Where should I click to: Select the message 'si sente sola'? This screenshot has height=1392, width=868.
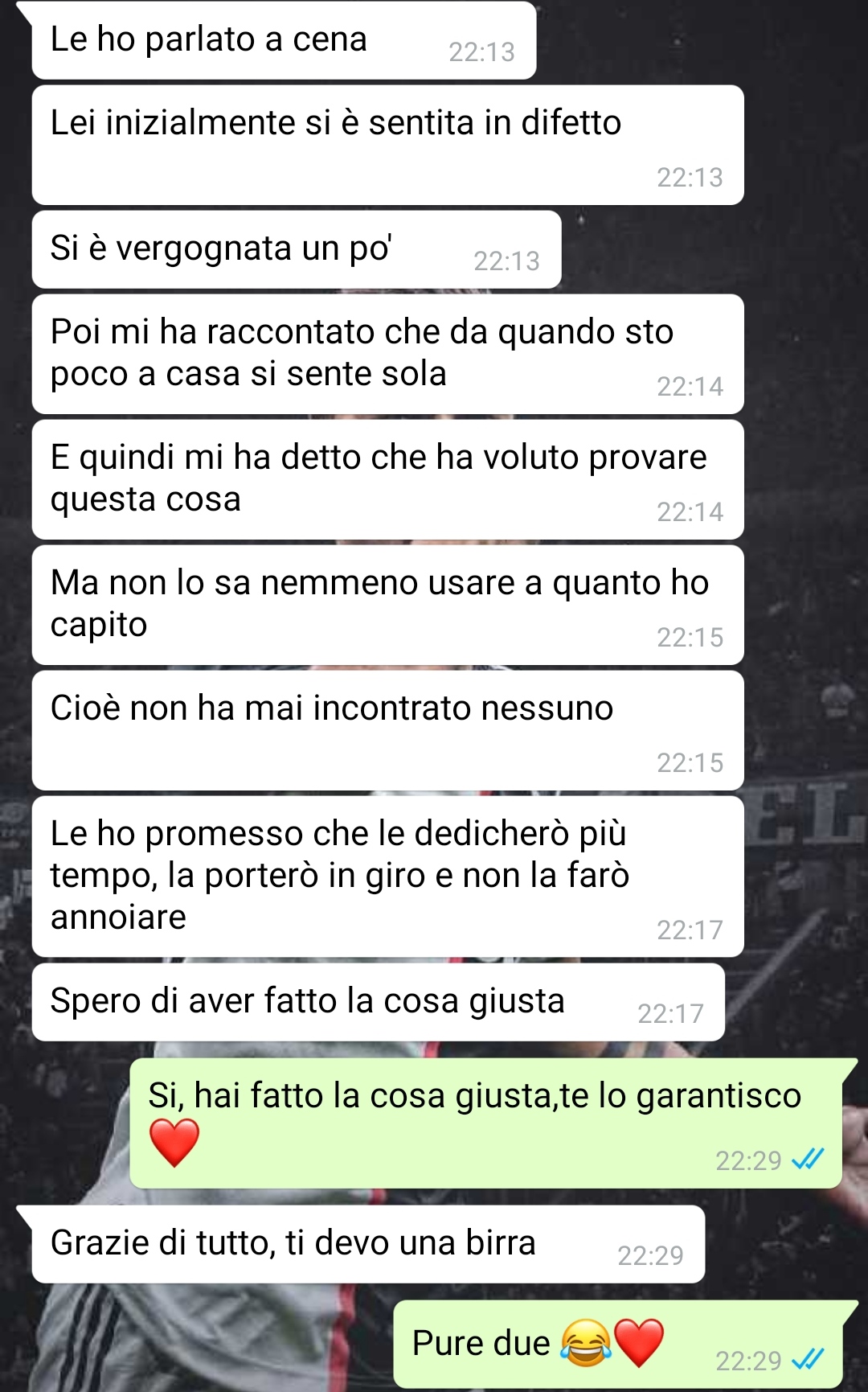[x=387, y=354]
